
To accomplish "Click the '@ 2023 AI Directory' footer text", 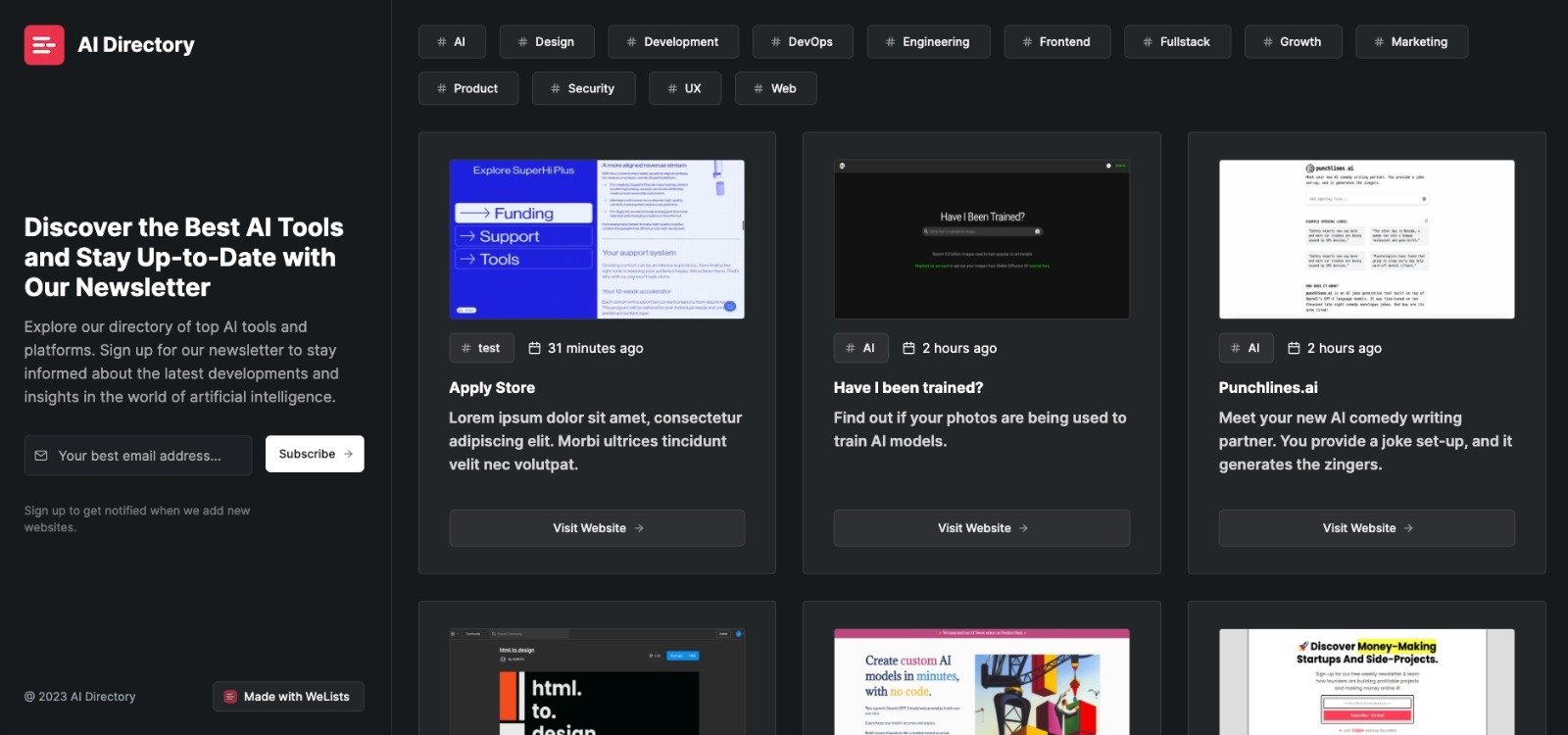I will (80, 697).
